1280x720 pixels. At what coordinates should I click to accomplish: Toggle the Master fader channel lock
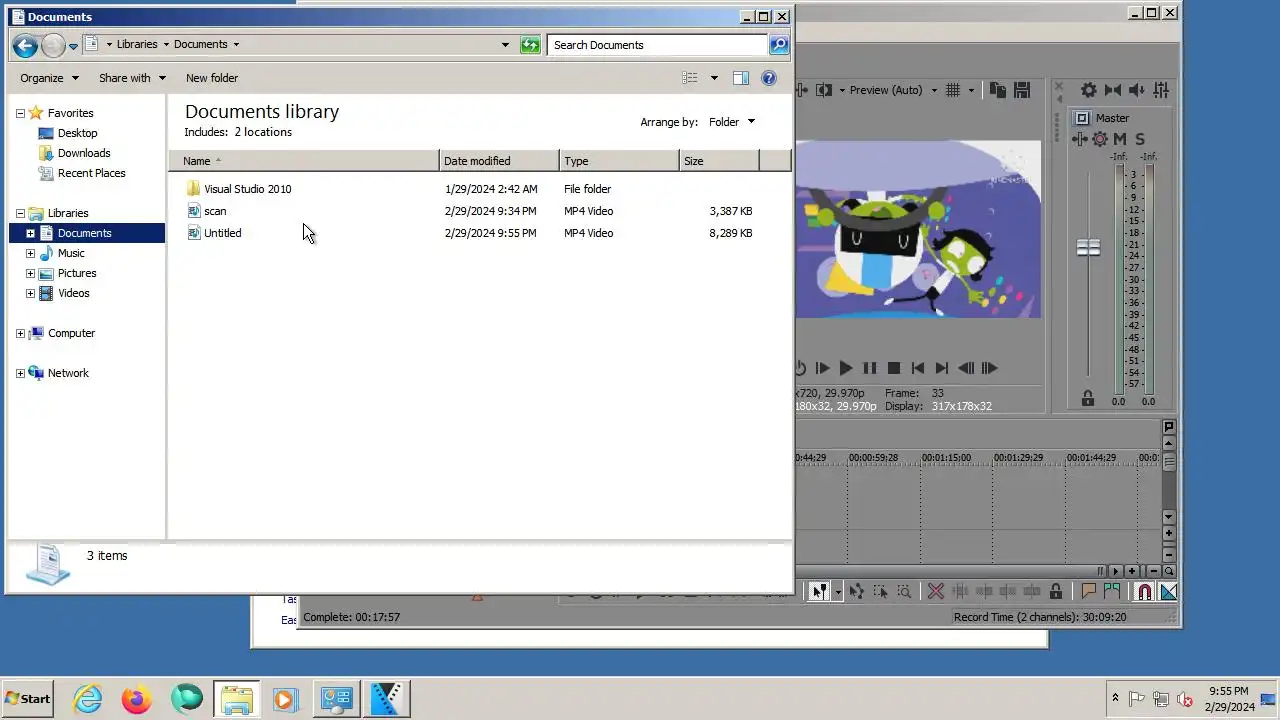1088,399
